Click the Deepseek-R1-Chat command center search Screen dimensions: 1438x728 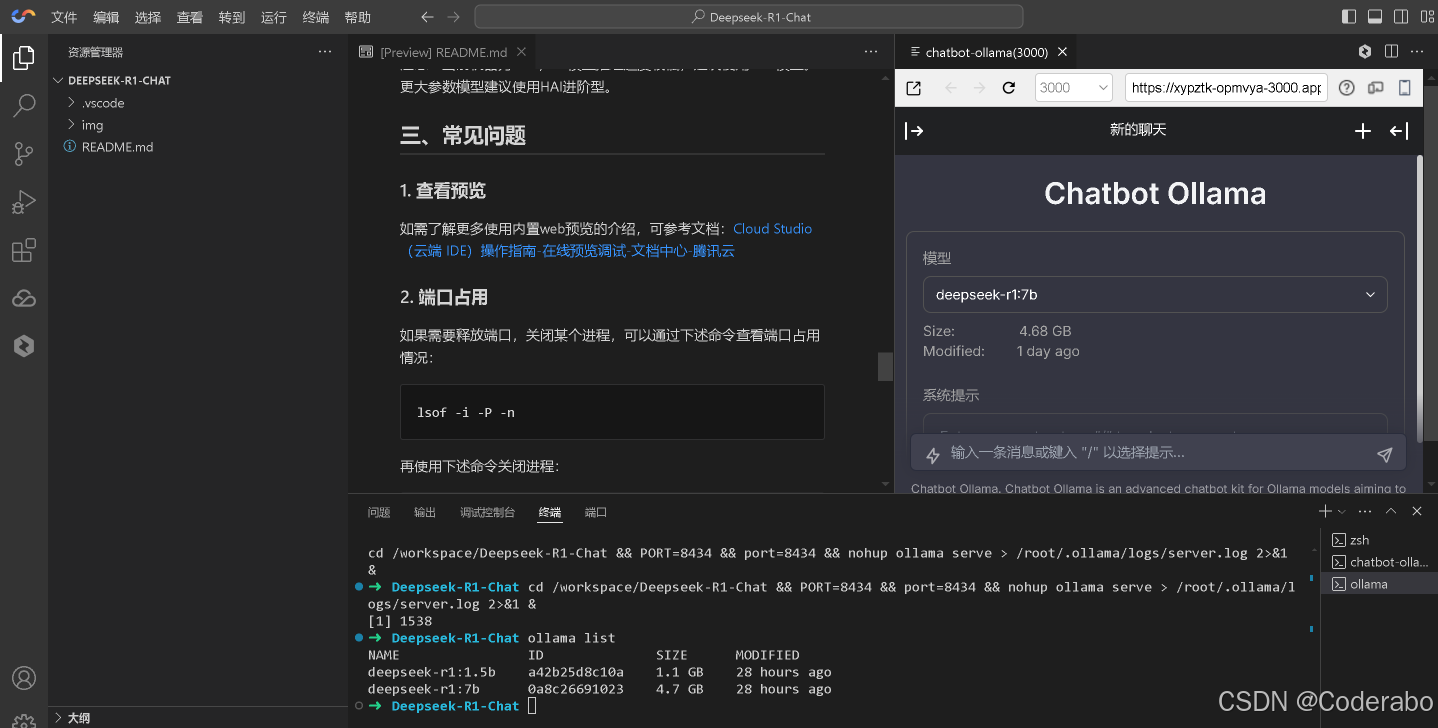(x=749, y=17)
